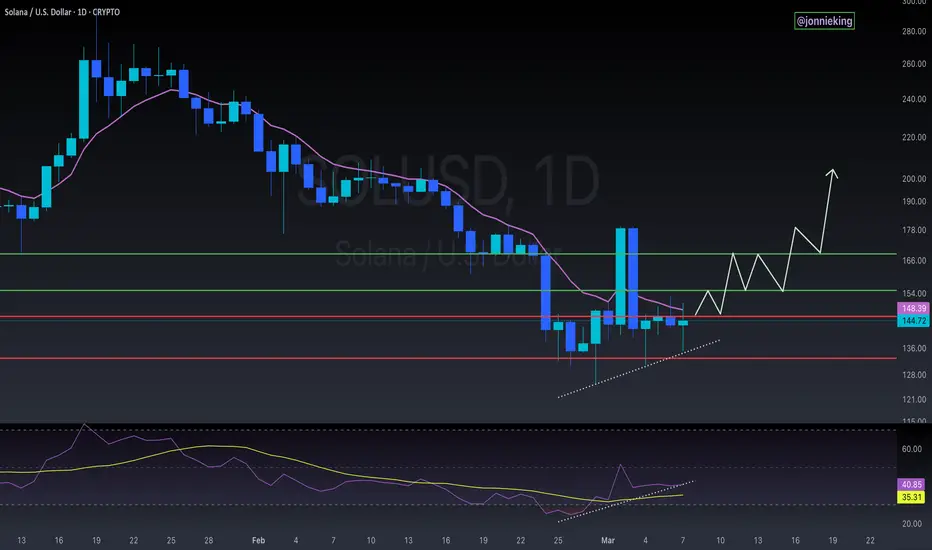Click the Mar label on time axis
This screenshot has height=550, width=932.
tap(607, 540)
